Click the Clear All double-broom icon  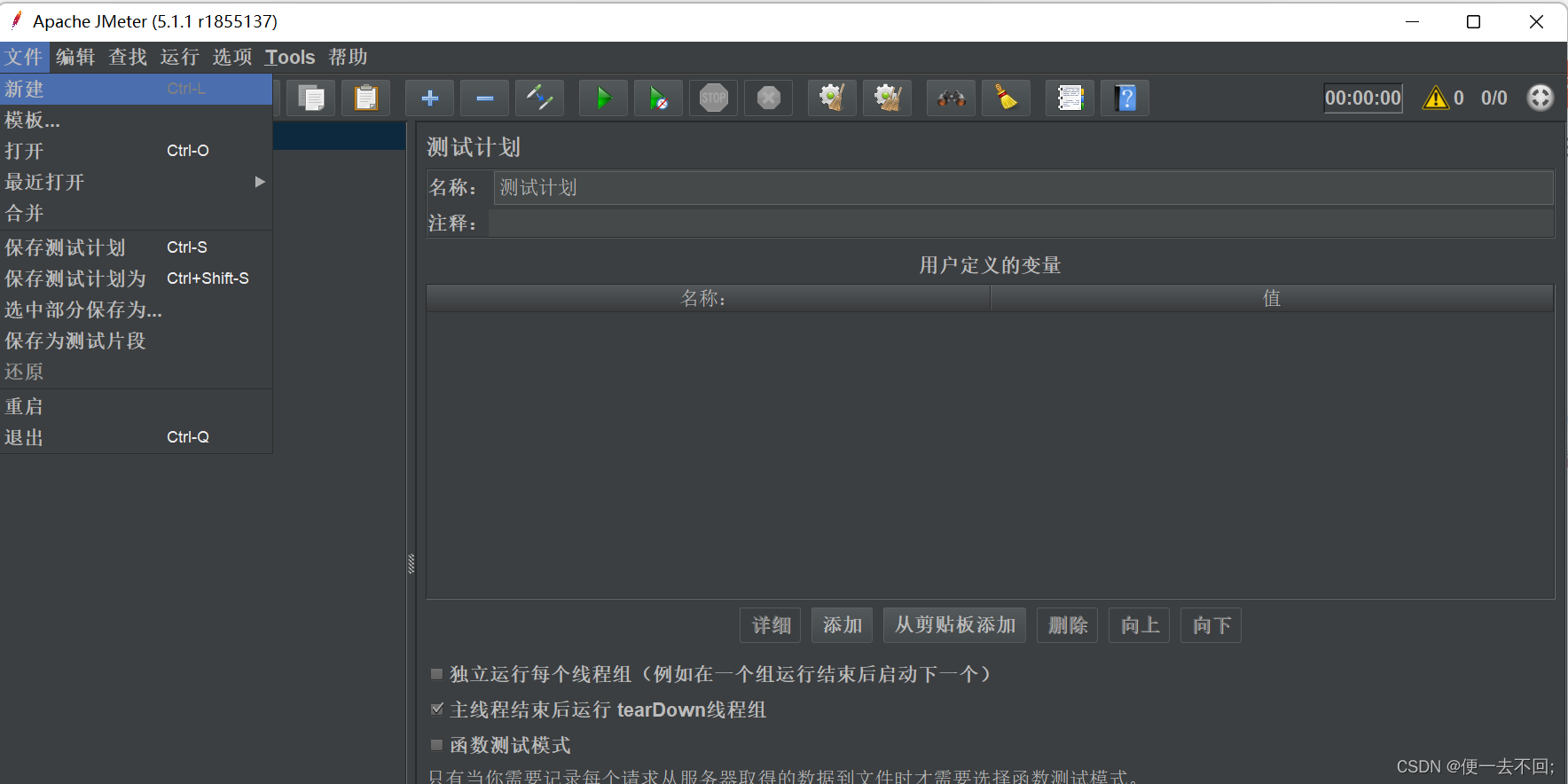pyautogui.click(x=888, y=98)
